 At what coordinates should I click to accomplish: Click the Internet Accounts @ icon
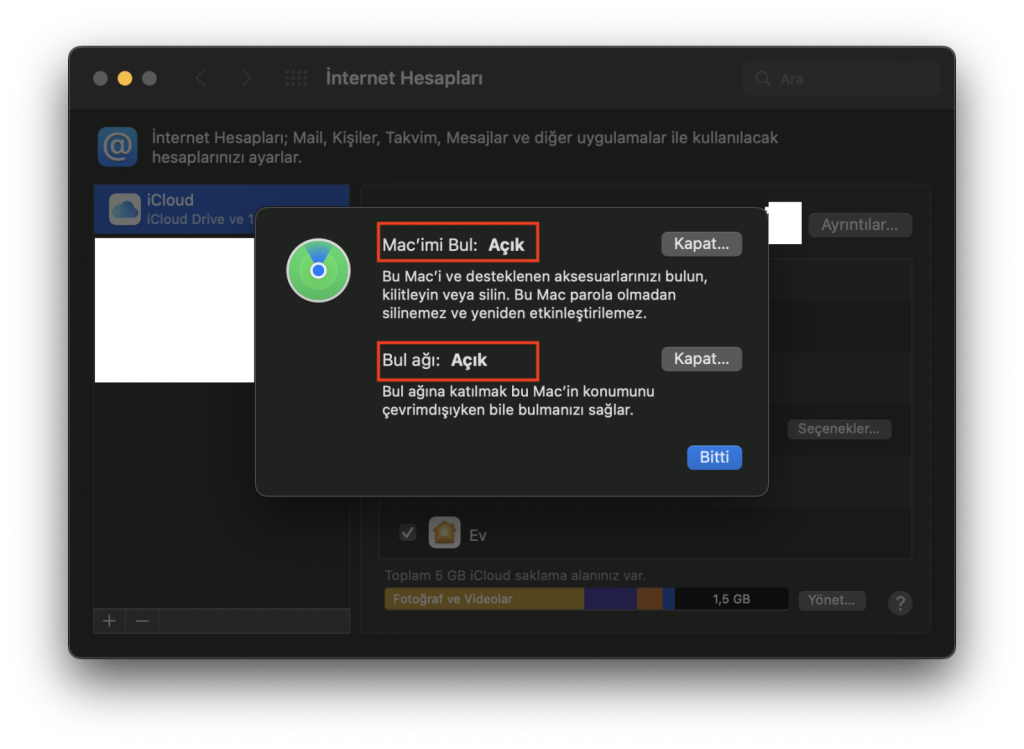coord(118,147)
